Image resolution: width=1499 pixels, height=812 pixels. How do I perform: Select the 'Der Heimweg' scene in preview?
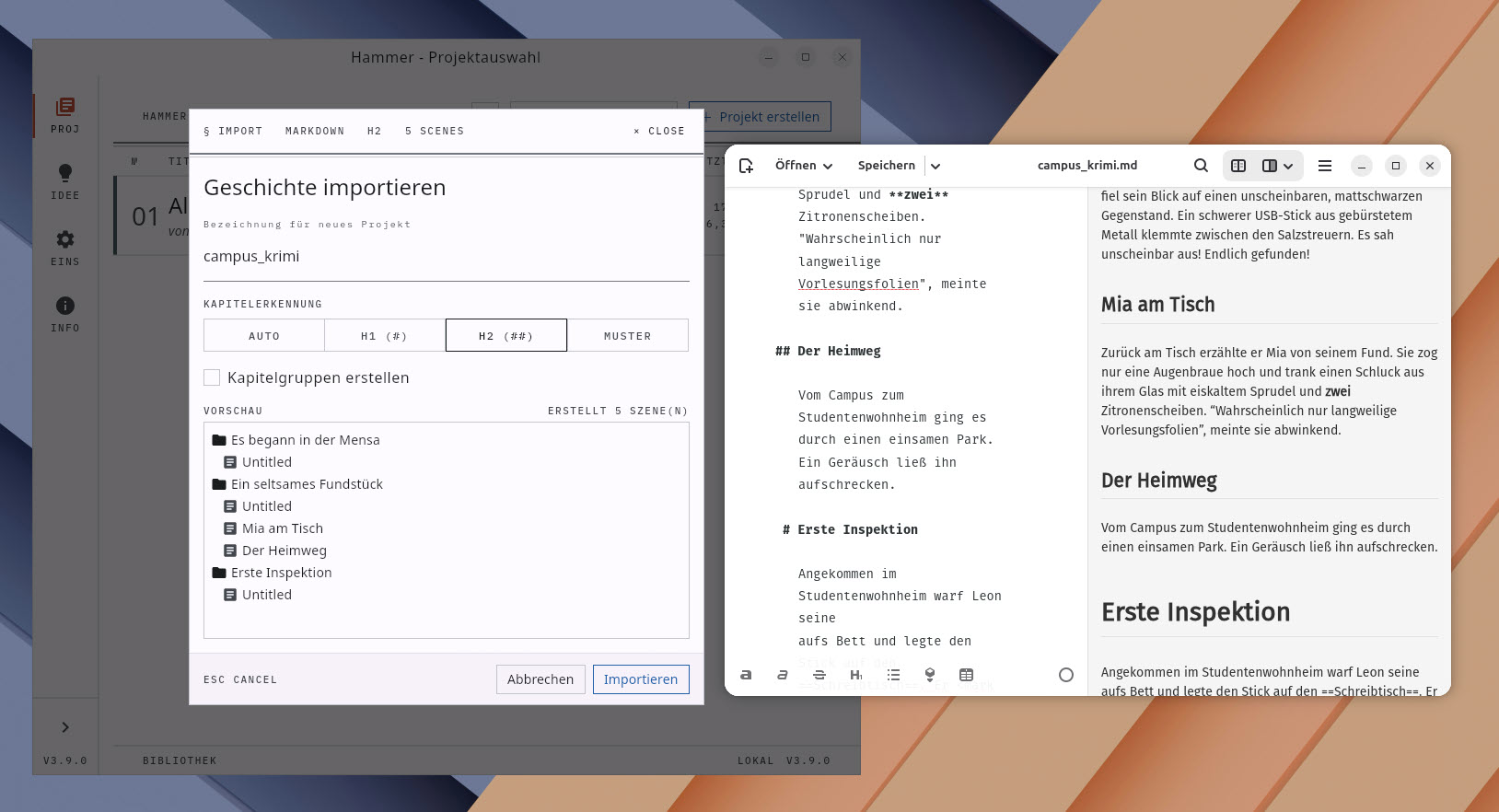click(275, 551)
